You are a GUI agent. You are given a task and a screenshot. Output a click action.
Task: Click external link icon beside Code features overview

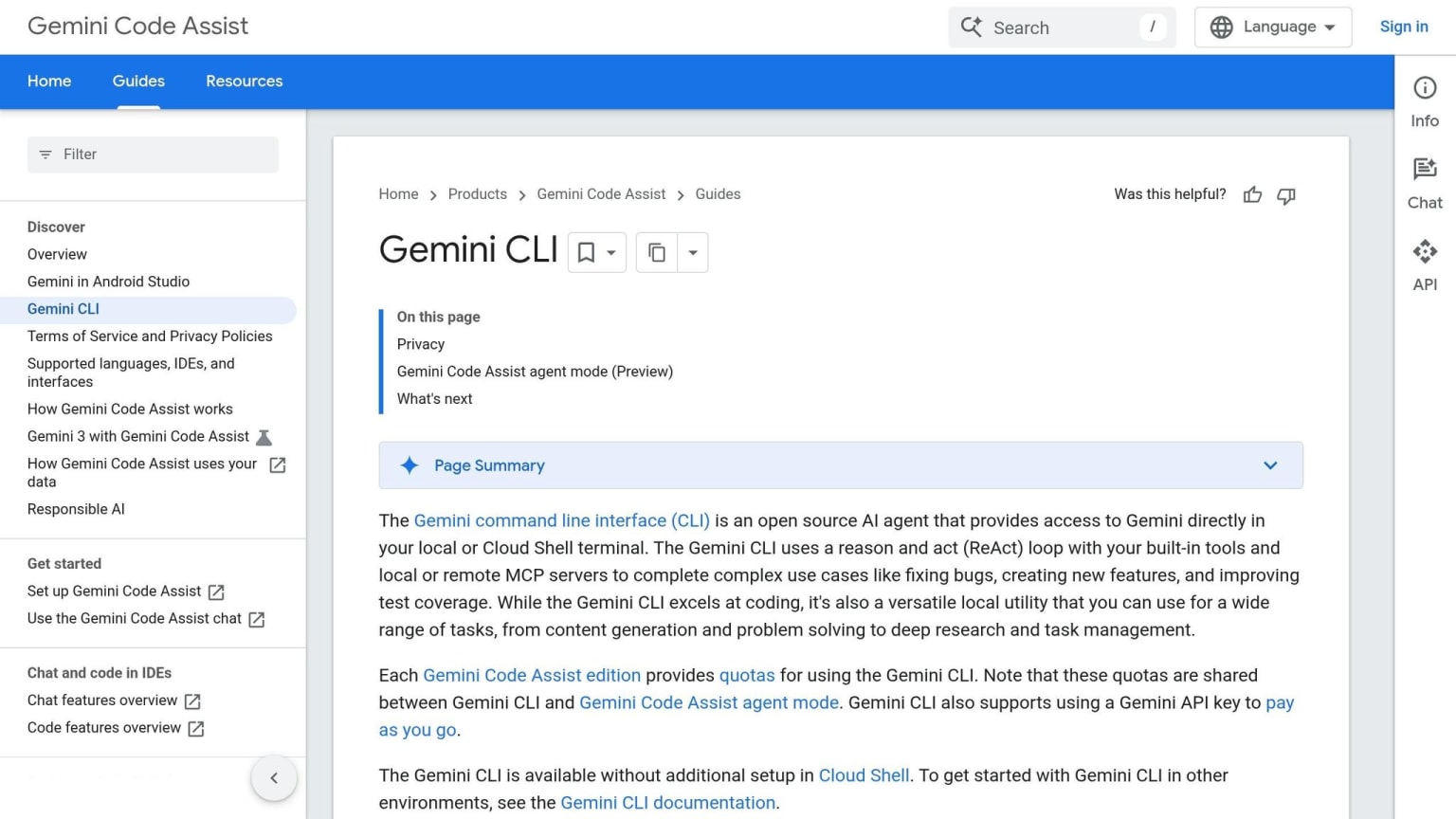pos(196,729)
